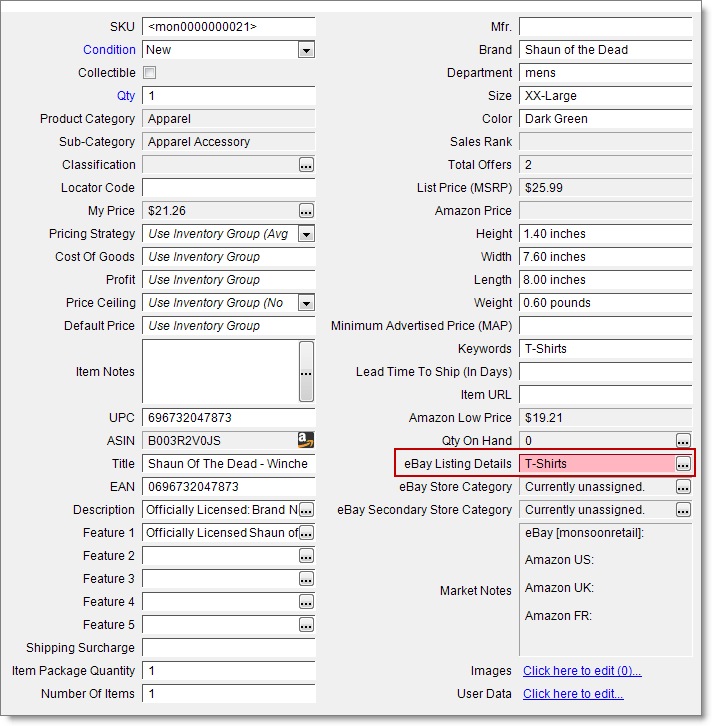Click ellipsis button for Qty On Hand
This screenshot has height=726, width=712.
tap(683, 441)
